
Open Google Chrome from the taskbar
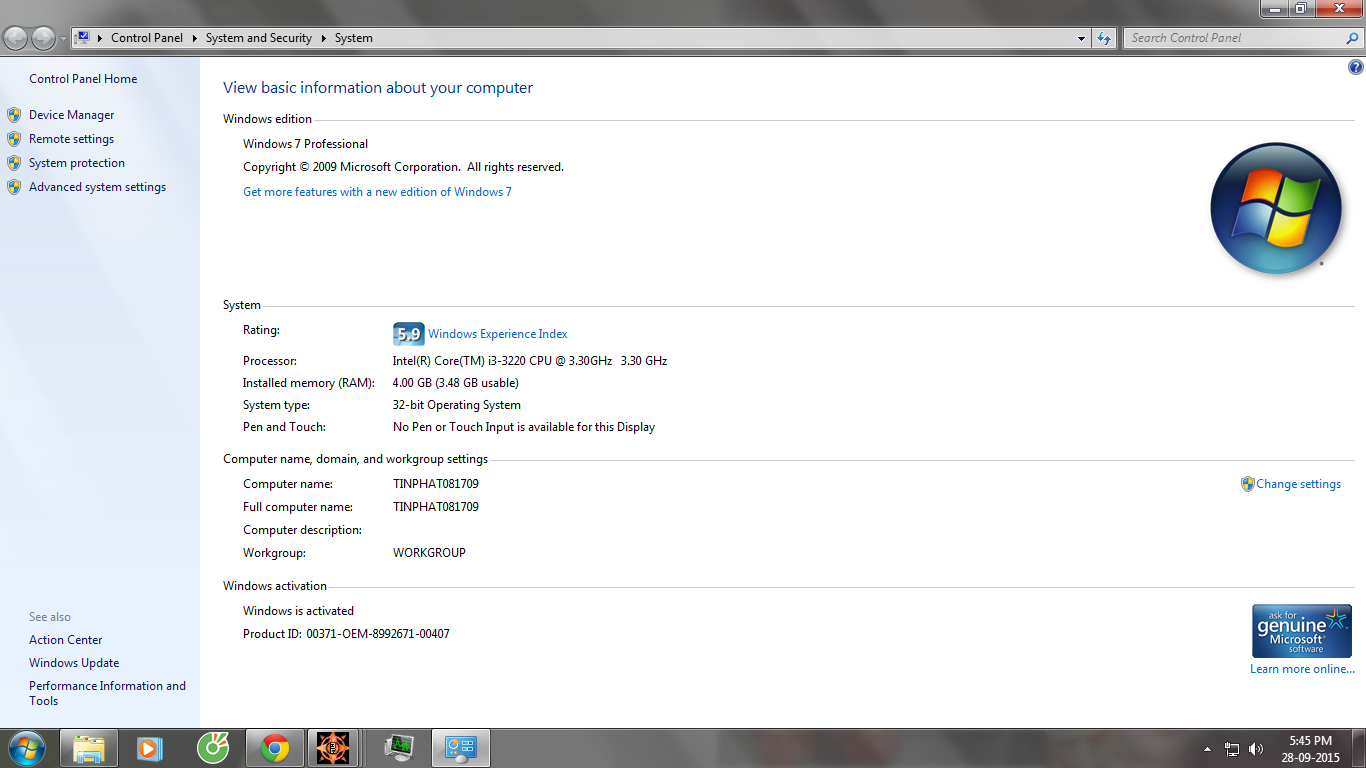(274, 748)
